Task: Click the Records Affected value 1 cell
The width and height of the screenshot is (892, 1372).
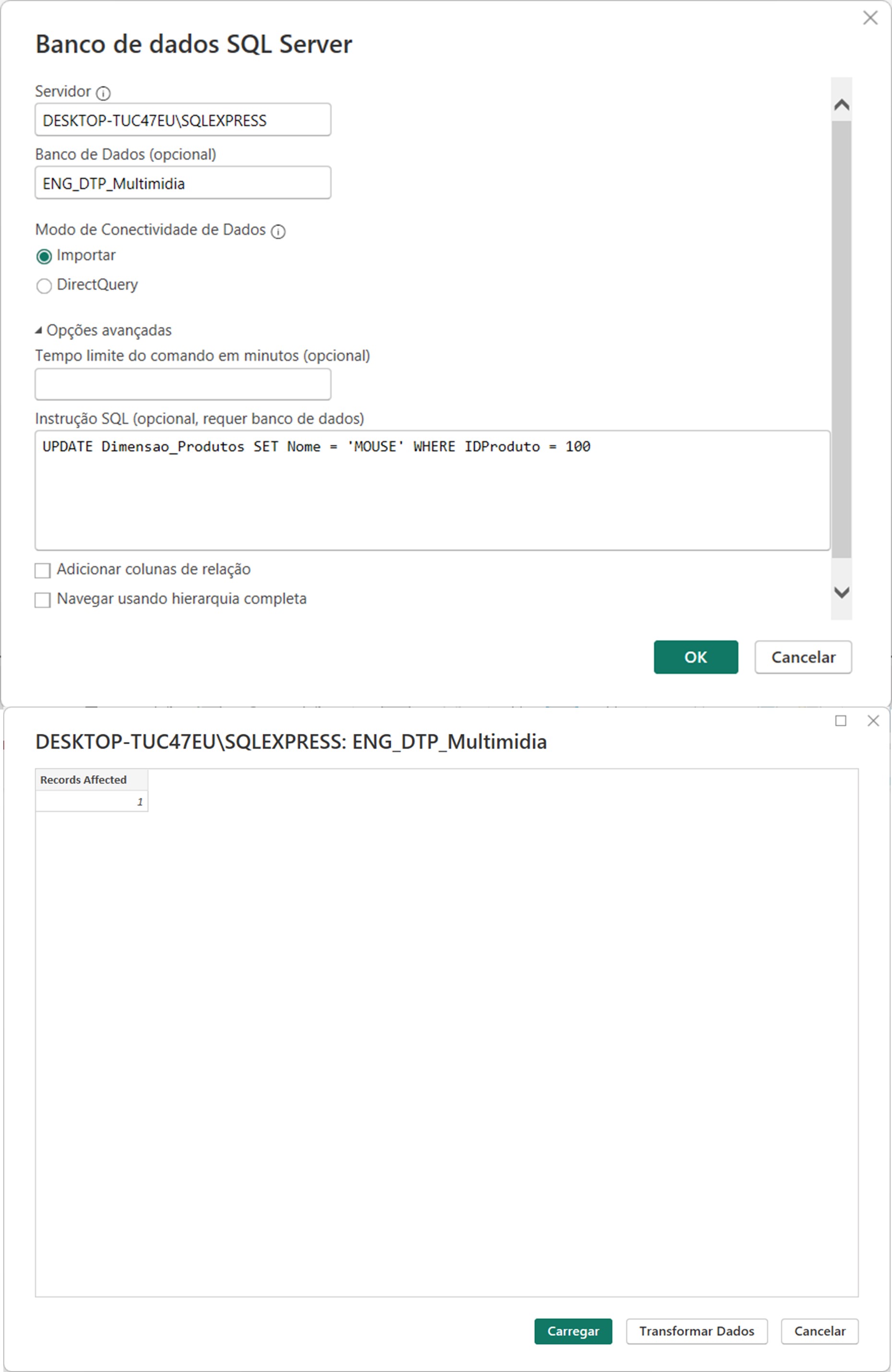Action: [92, 802]
